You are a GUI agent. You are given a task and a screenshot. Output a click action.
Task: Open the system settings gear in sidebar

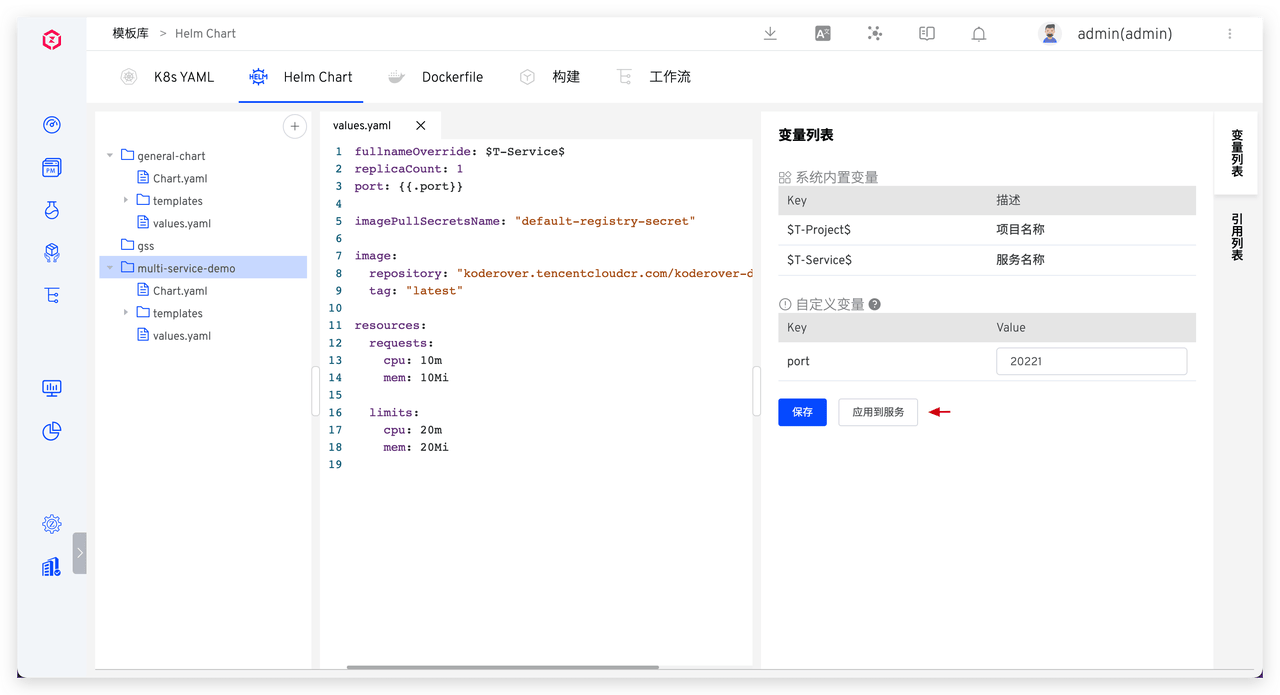tap(52, 524)
